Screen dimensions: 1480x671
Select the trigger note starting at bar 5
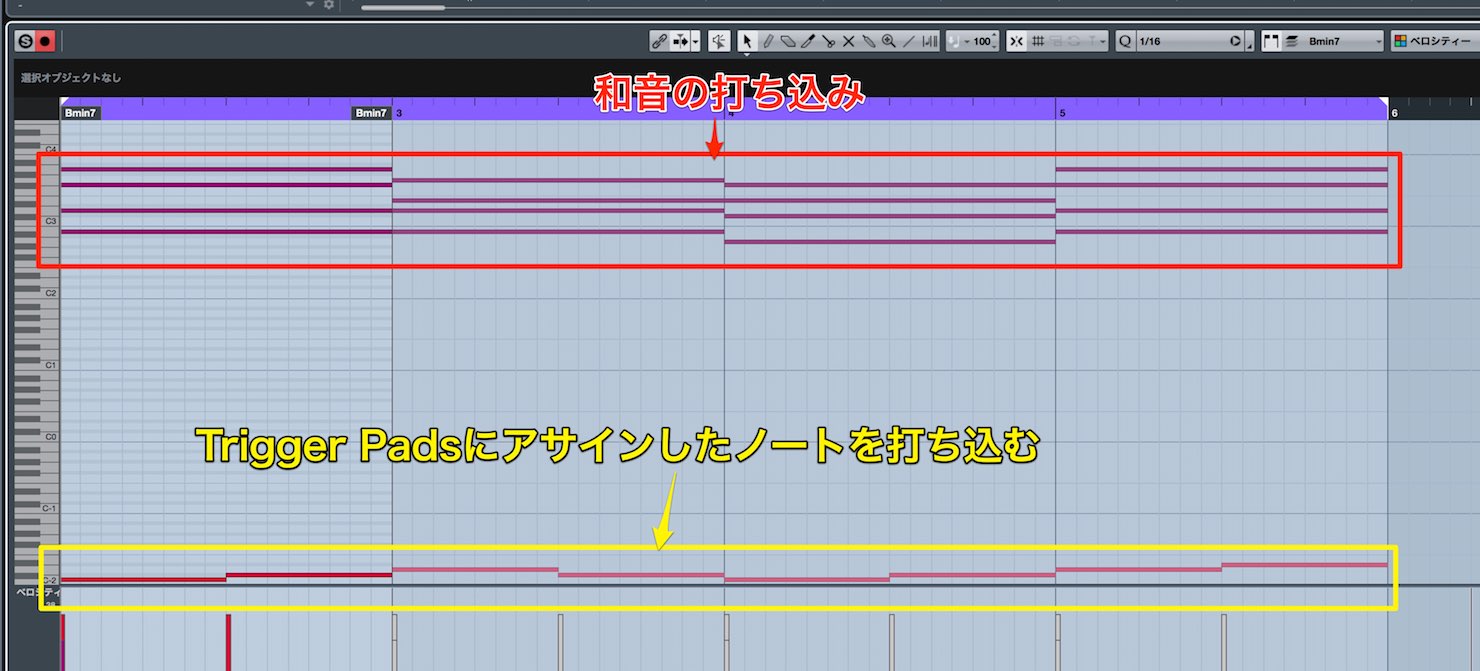pyautogui.click(x=1139, y=569)
